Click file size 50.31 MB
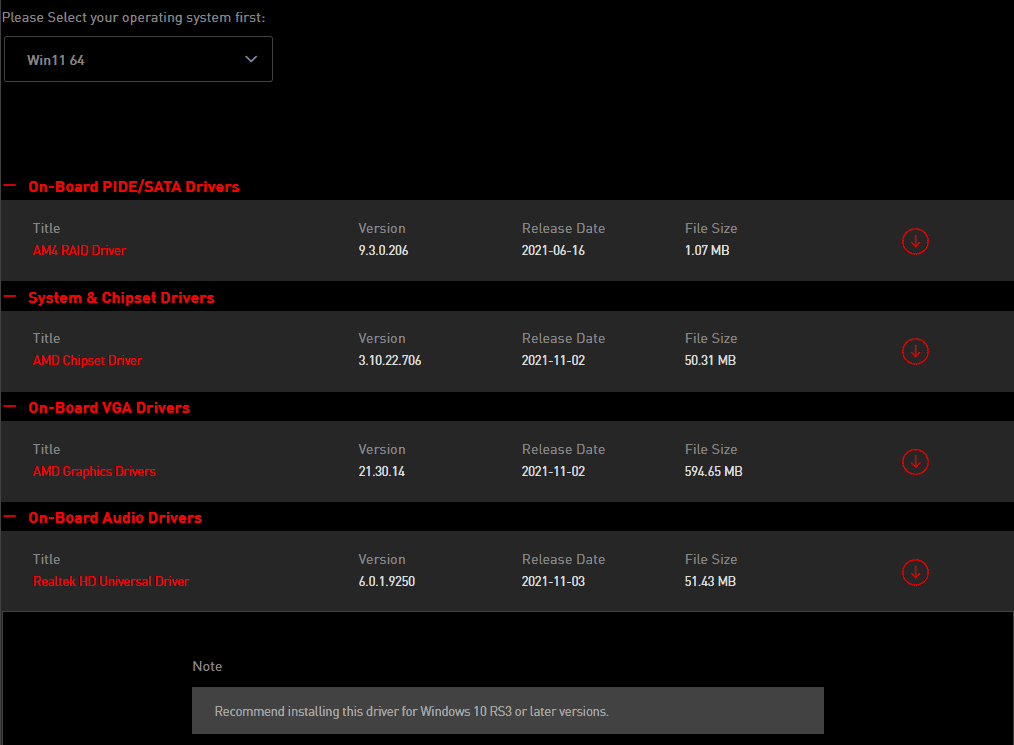This screenshot has height=745, width=1014. pos(710,360)
